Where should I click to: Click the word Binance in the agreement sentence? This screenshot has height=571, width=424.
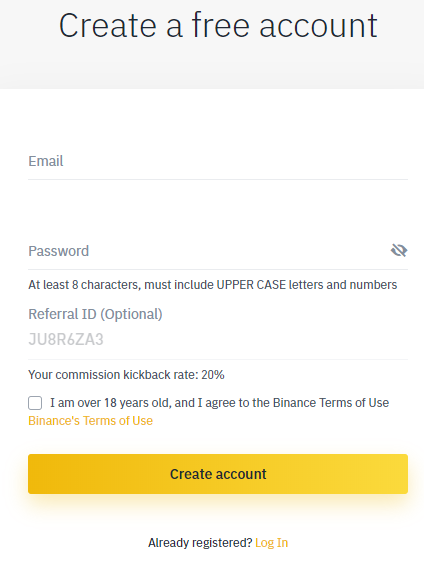pyautogui.click(x=294, y=403)
